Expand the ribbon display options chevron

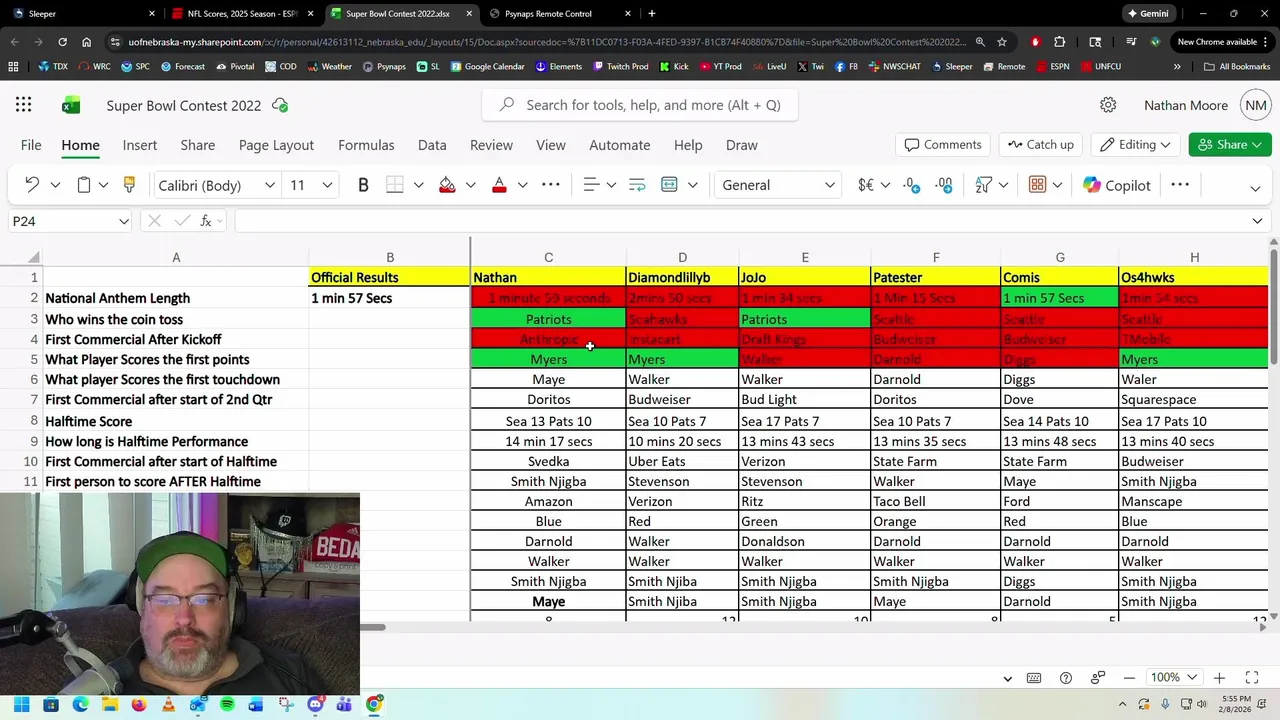(1255, 188)
